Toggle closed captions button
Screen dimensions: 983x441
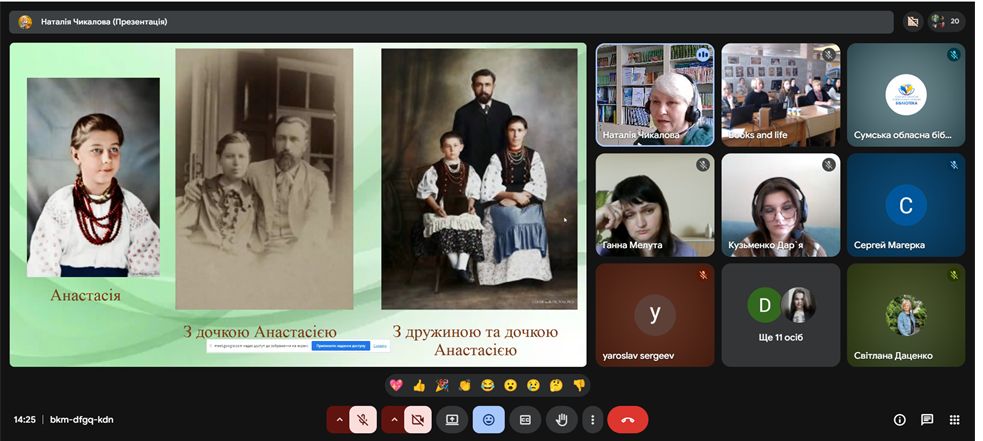pos(524,420)
